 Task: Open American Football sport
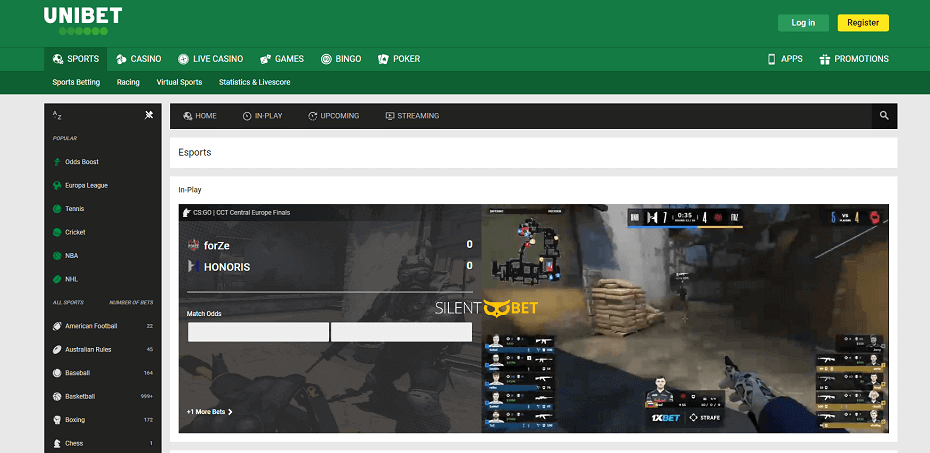pyautogui.click(x=103, y=326)
